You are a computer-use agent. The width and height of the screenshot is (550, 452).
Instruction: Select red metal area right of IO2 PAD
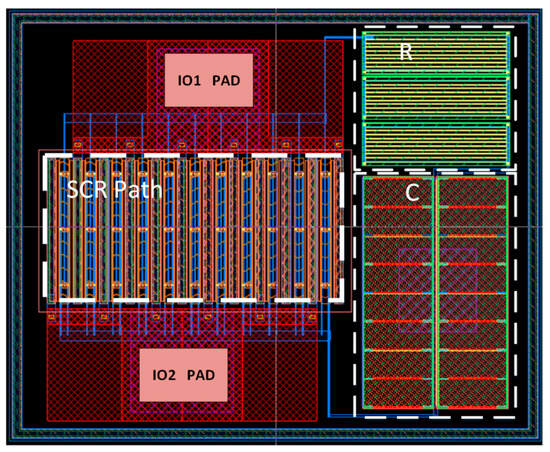(280, 379)
